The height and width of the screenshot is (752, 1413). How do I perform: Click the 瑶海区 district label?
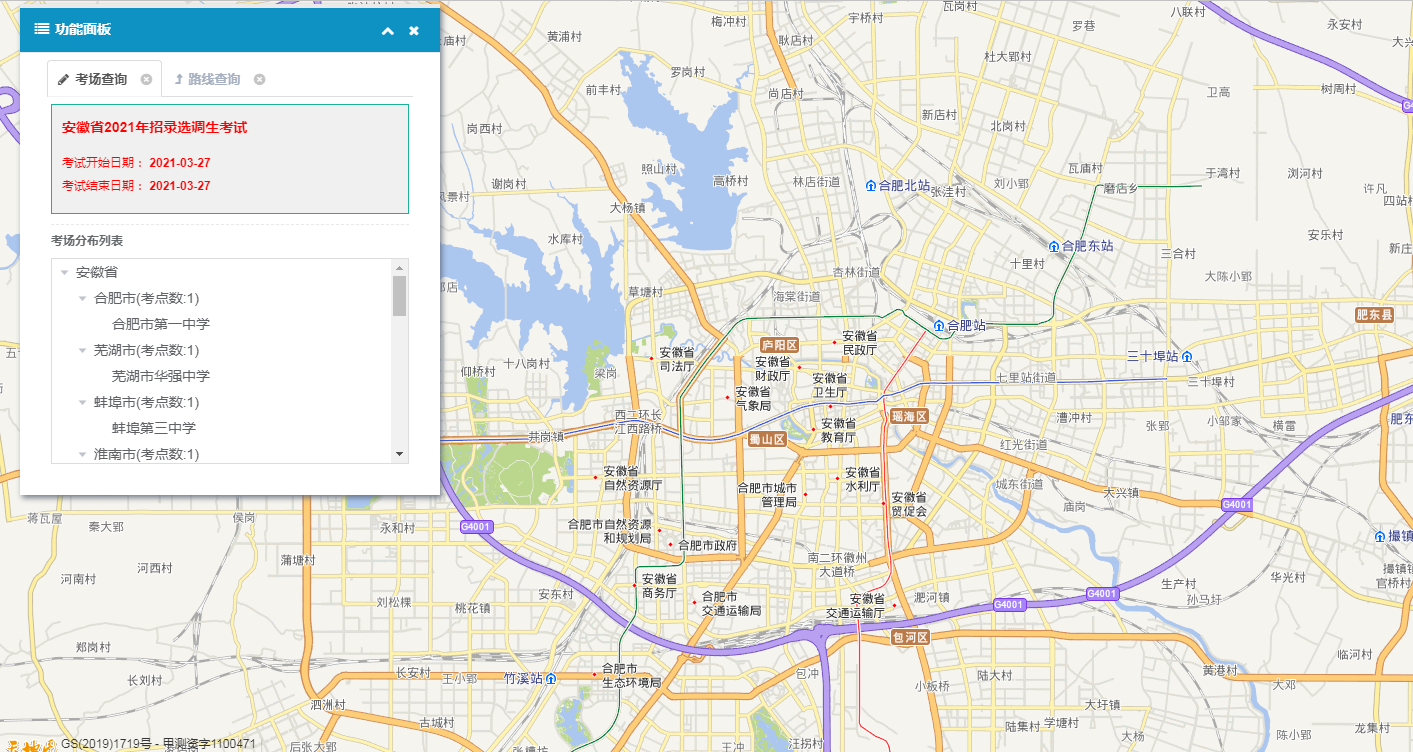[909, 416]
